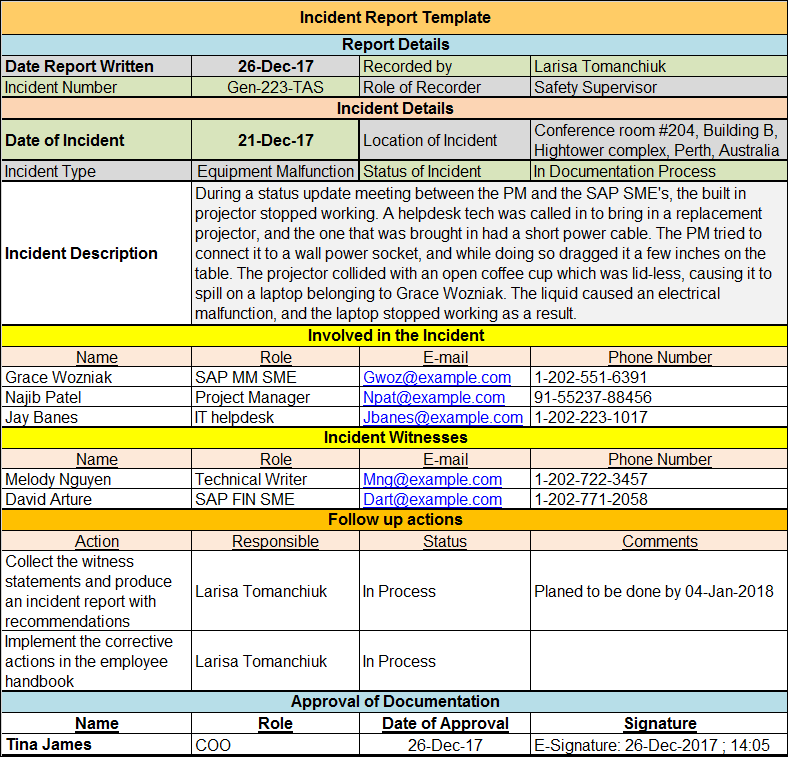Select the Conference room #204 location cell
Image resolution: width=788 pixels, height=757 pixels.
click(x=658, y=141)
